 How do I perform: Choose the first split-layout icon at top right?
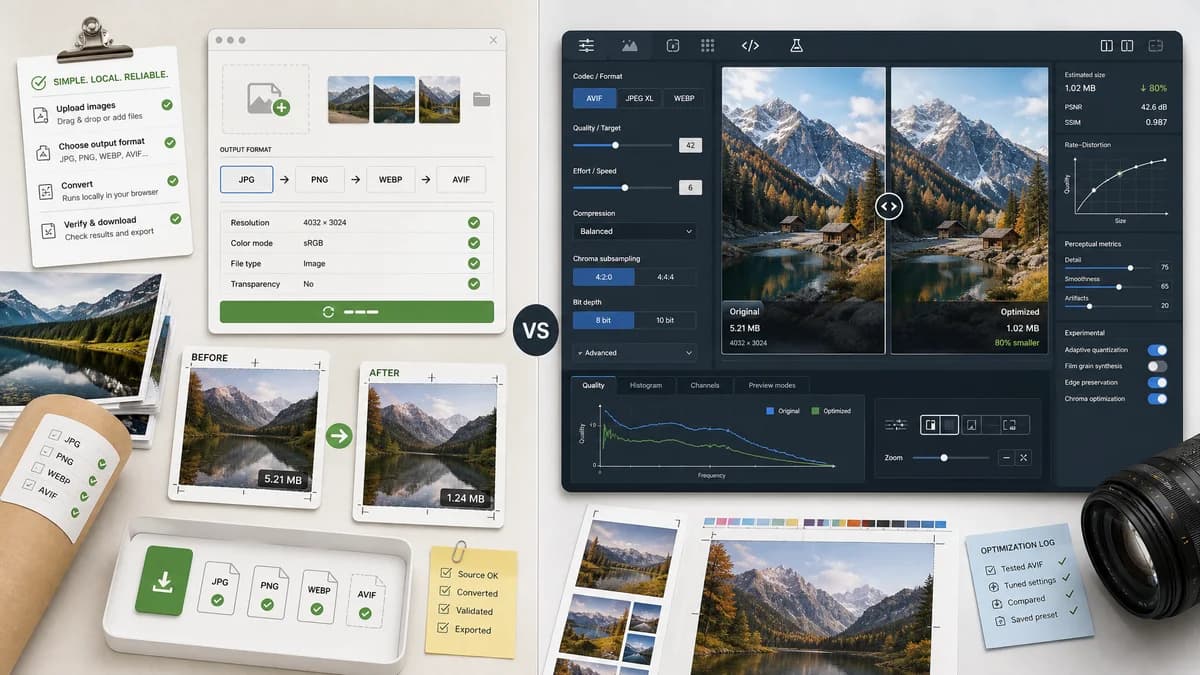tap(1107, 45)
